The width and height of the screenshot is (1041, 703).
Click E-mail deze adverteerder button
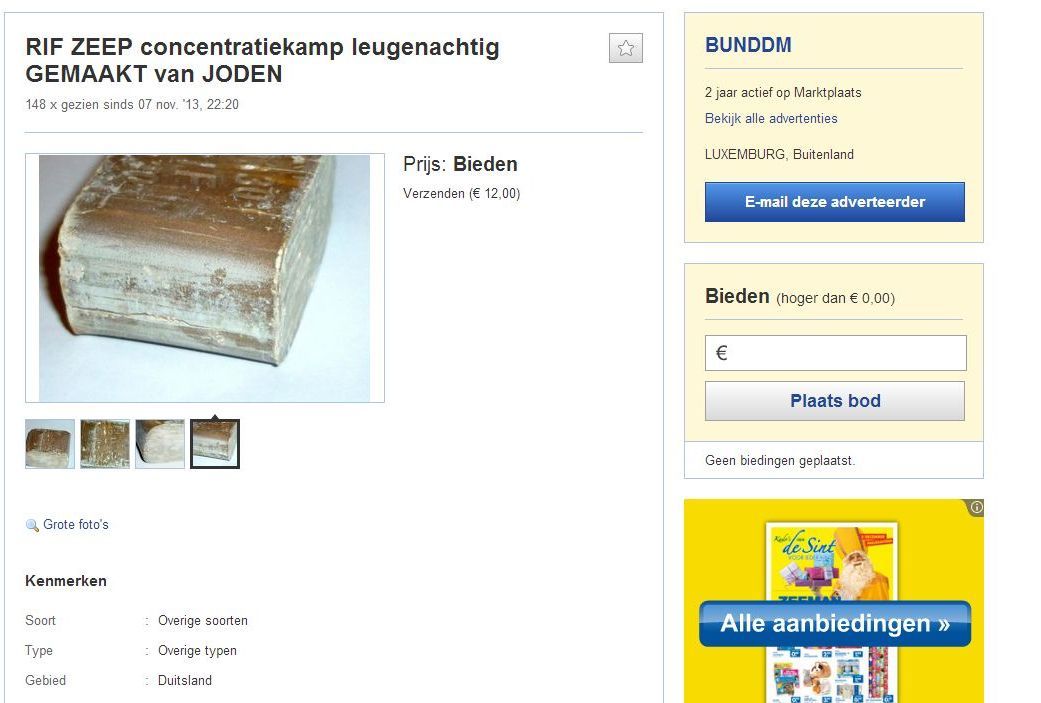coord(835,202)
